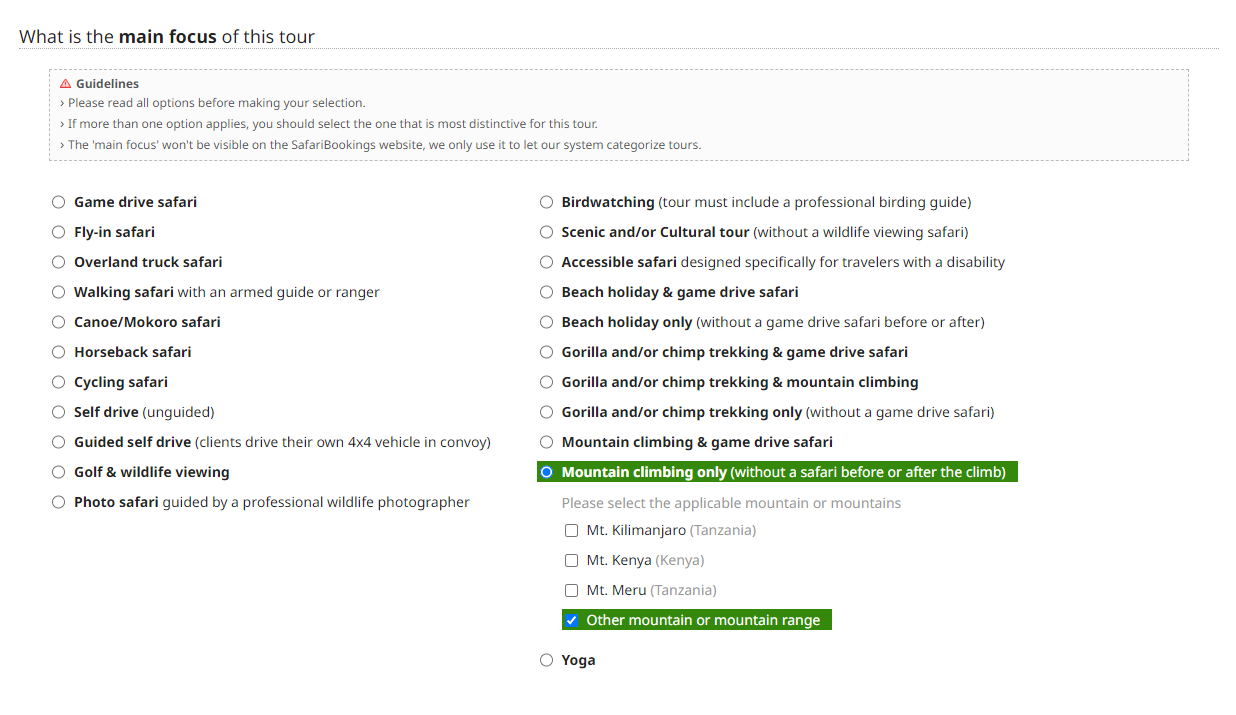Select the Cycling safari option

59,382
